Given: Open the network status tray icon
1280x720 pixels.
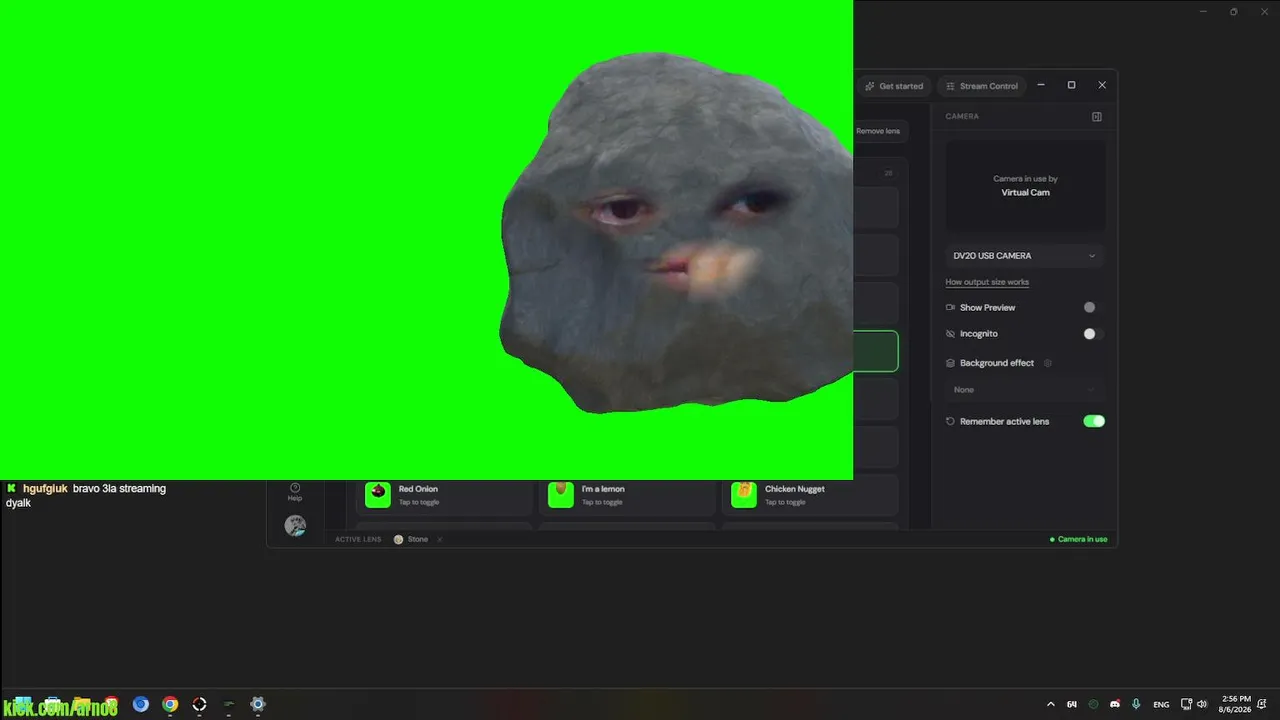Looking at the screenshot, I should pos(1186,704).
